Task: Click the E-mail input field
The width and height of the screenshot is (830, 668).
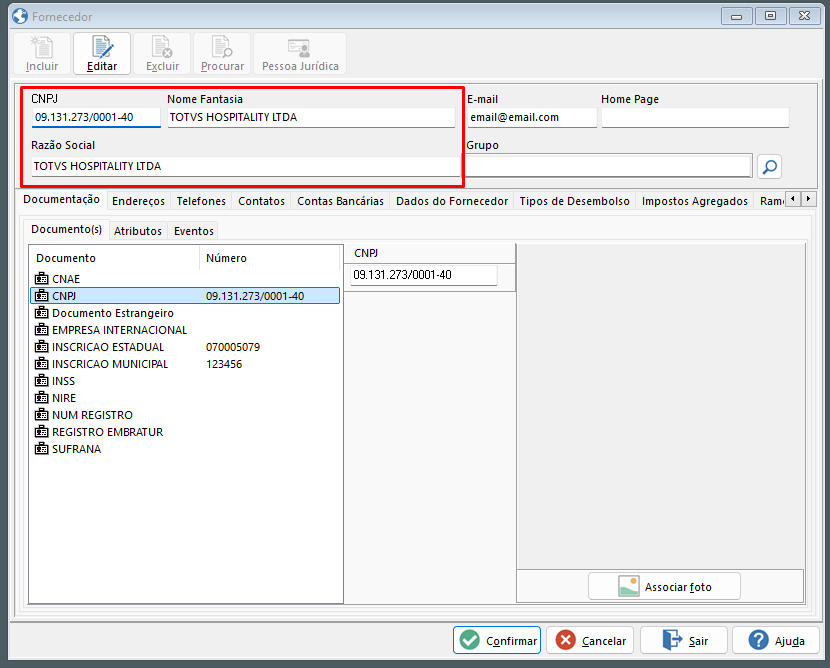Action: 532,118
